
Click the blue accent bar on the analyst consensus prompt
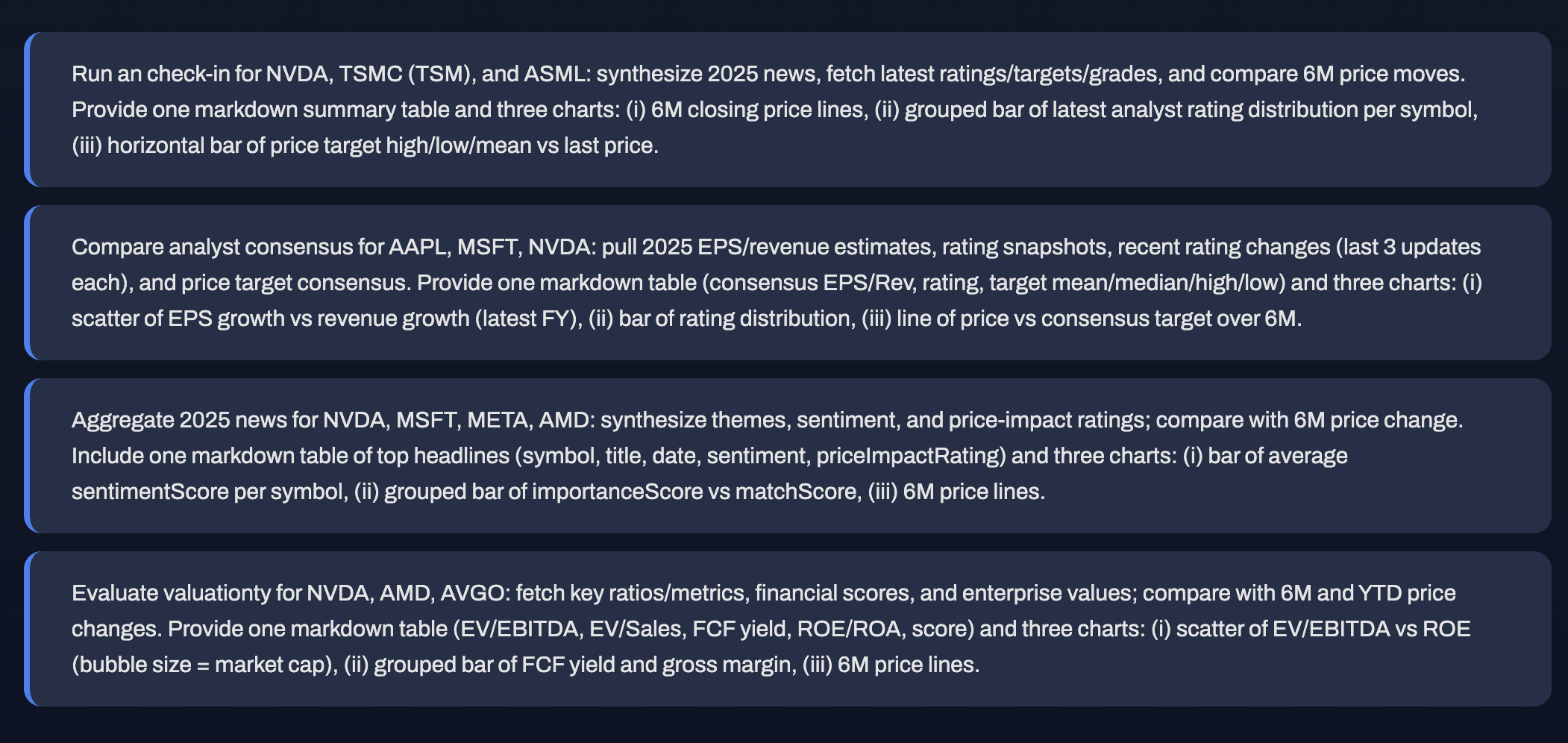click(27, 283)
